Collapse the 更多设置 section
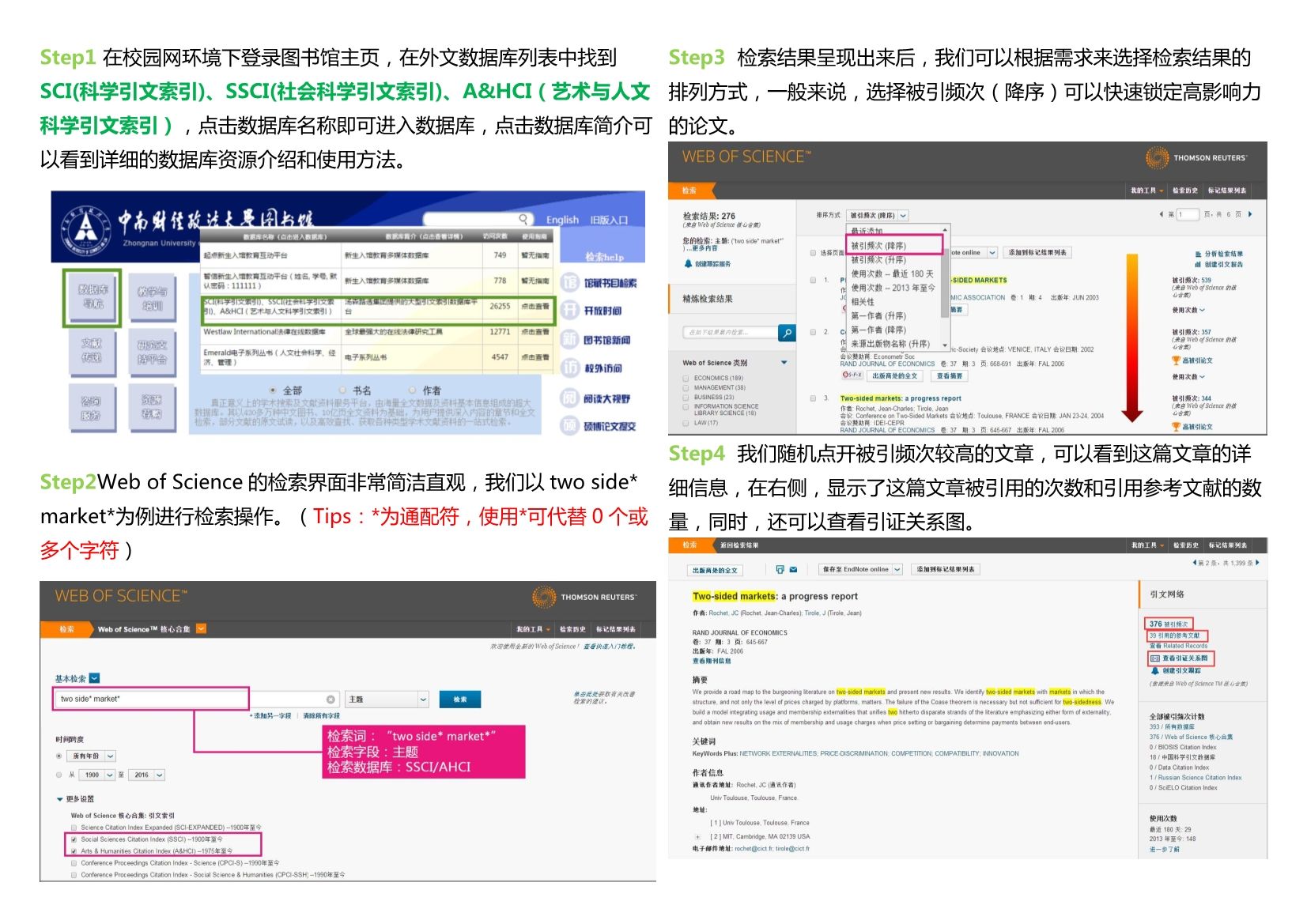The height and width of the screenshot is (924, 1307). [x=60, y=799]
